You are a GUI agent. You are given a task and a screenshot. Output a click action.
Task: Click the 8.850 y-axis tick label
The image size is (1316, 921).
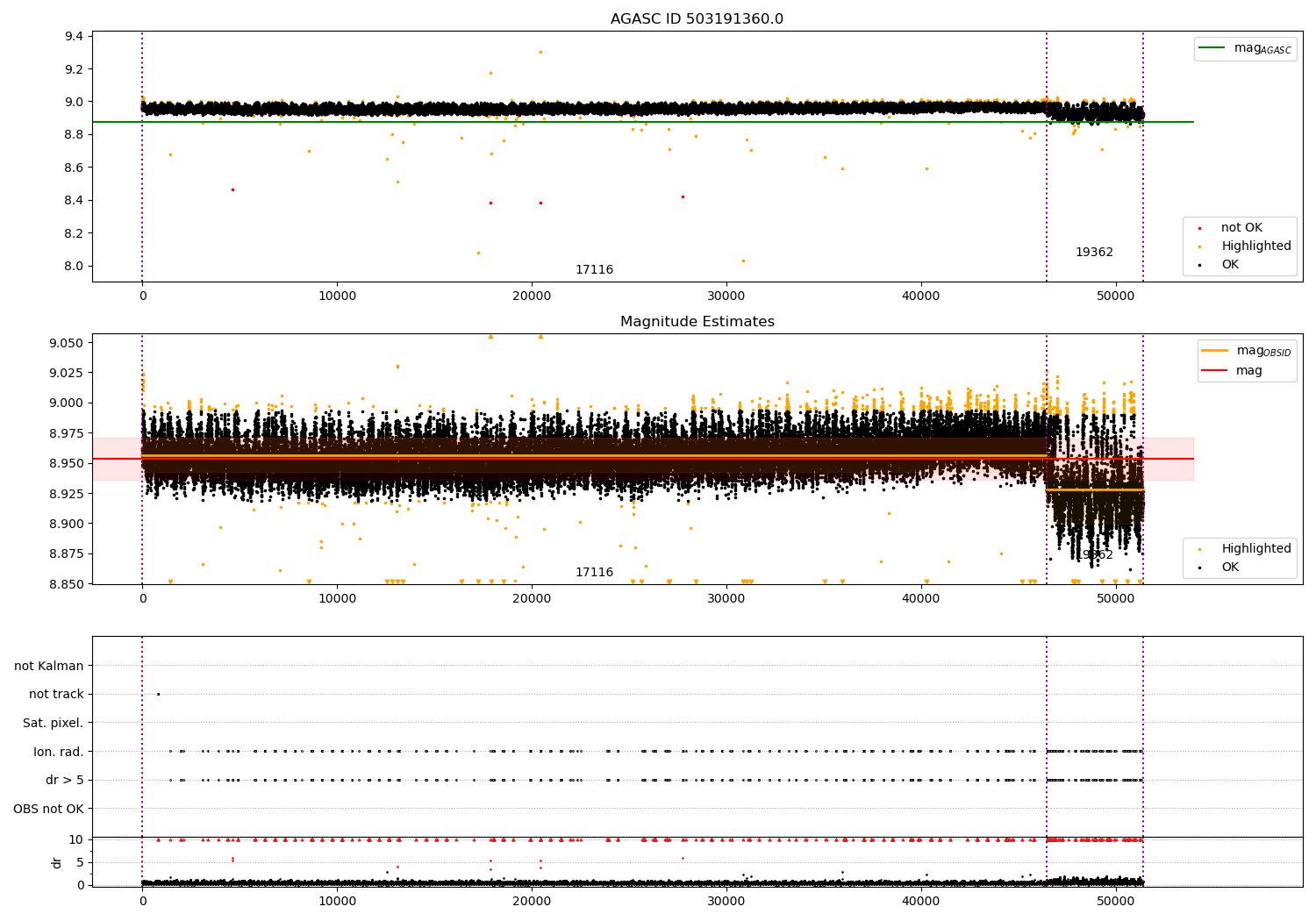click(66, 585)
